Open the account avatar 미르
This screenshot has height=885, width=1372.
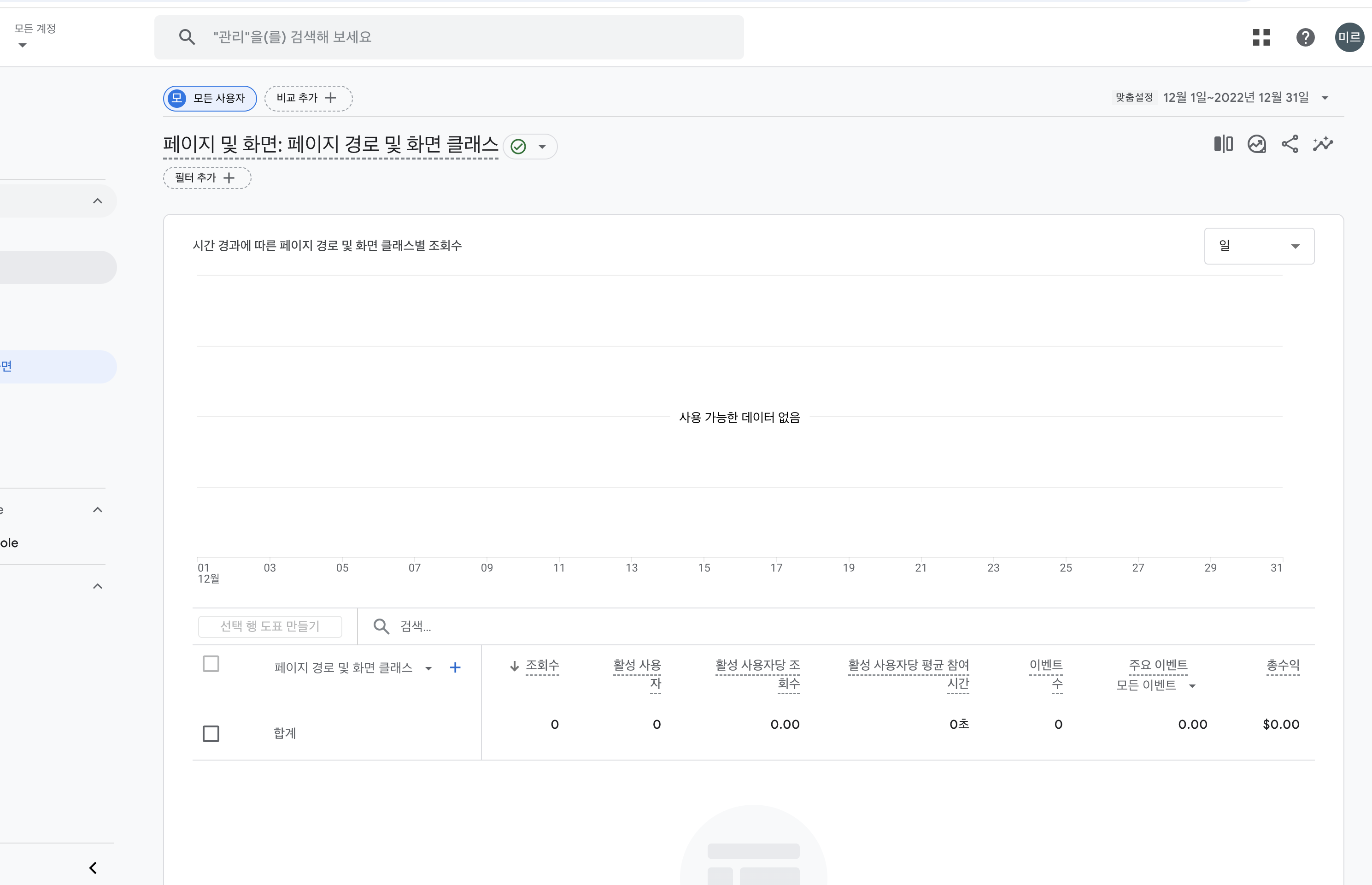(x=1349, y=37)
